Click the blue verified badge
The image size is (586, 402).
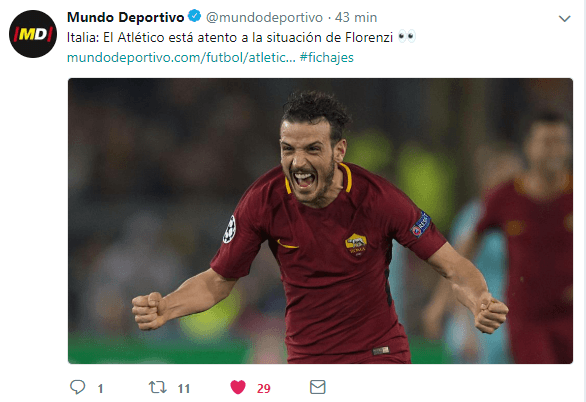[194, 16]
